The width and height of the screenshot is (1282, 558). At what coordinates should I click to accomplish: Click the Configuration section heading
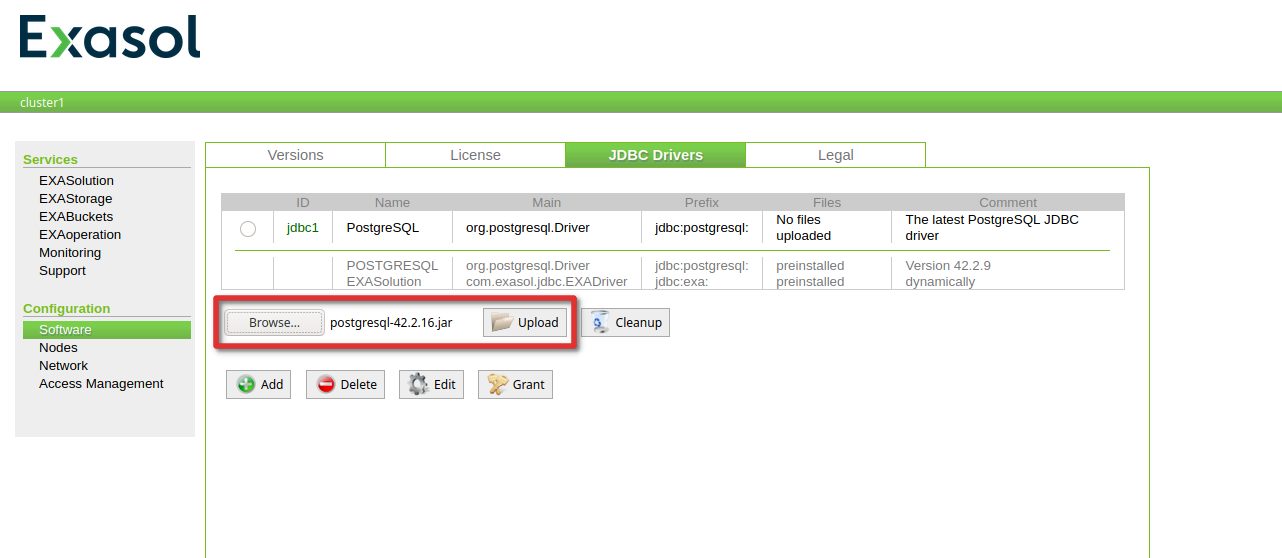click(67, 309)
